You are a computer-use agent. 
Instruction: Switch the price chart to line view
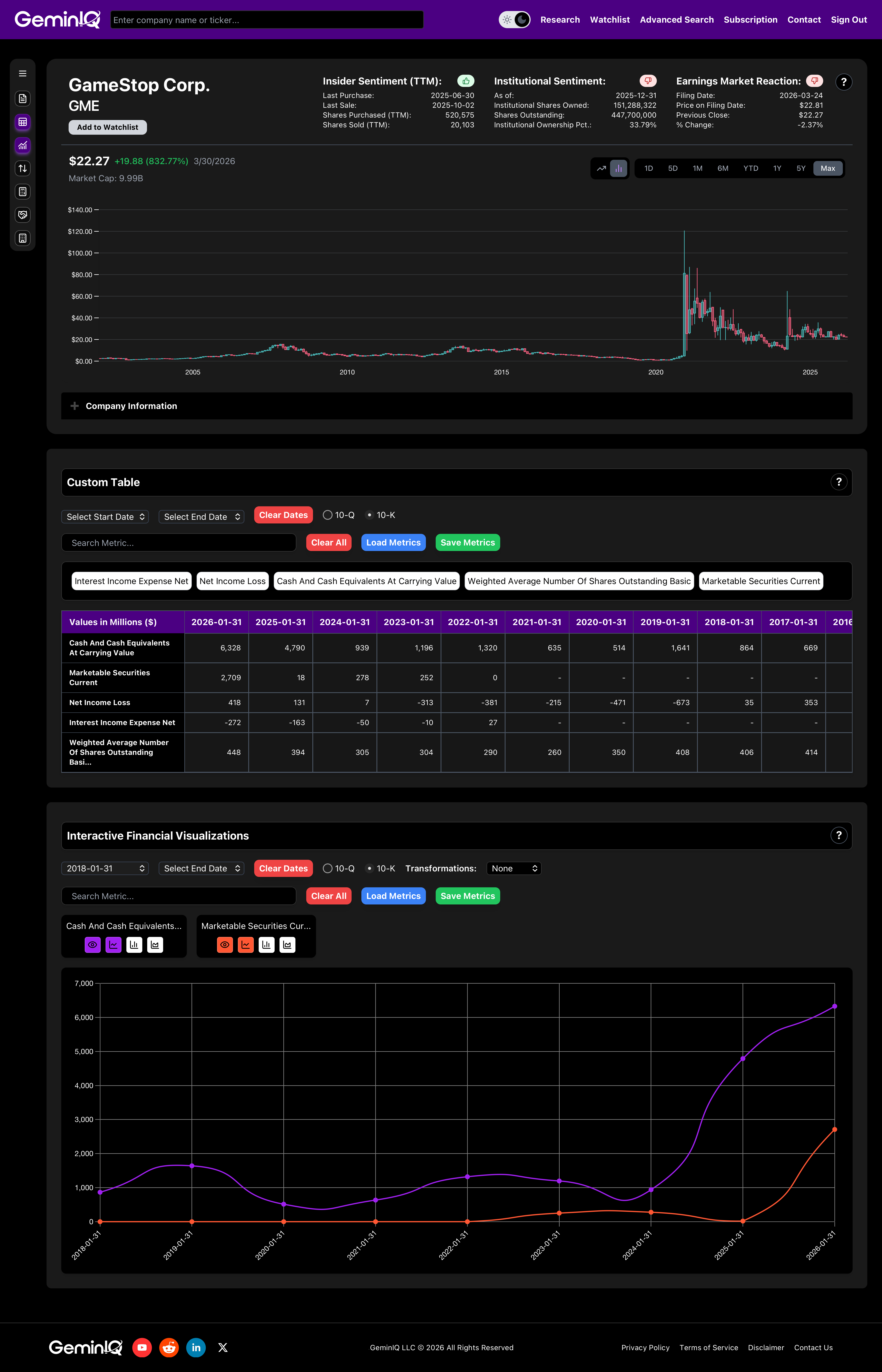point(601,168)
